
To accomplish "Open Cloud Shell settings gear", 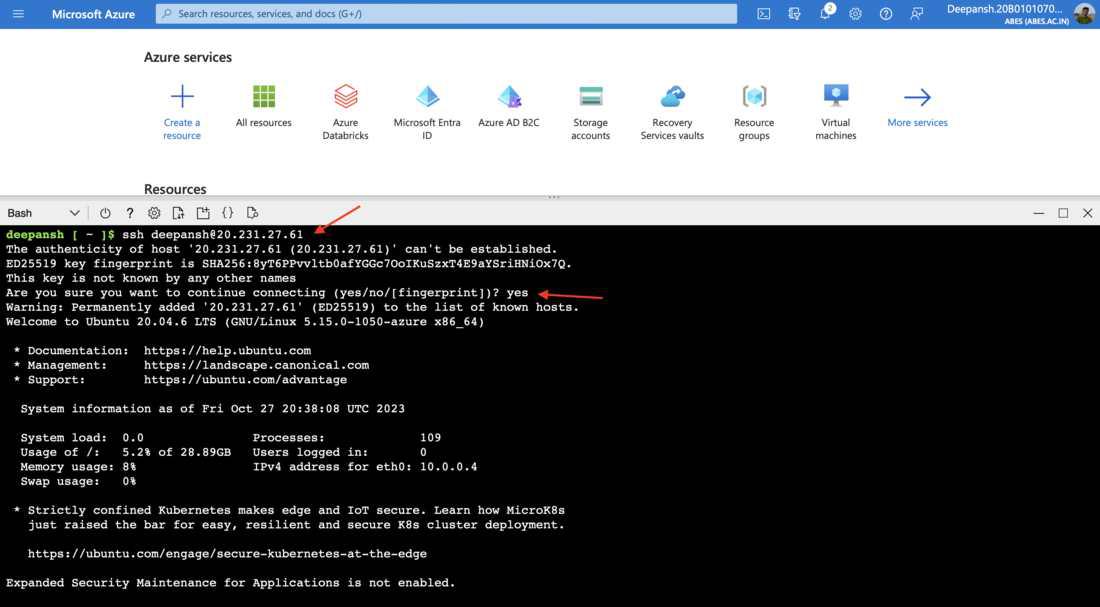I will tap(154, 213).
